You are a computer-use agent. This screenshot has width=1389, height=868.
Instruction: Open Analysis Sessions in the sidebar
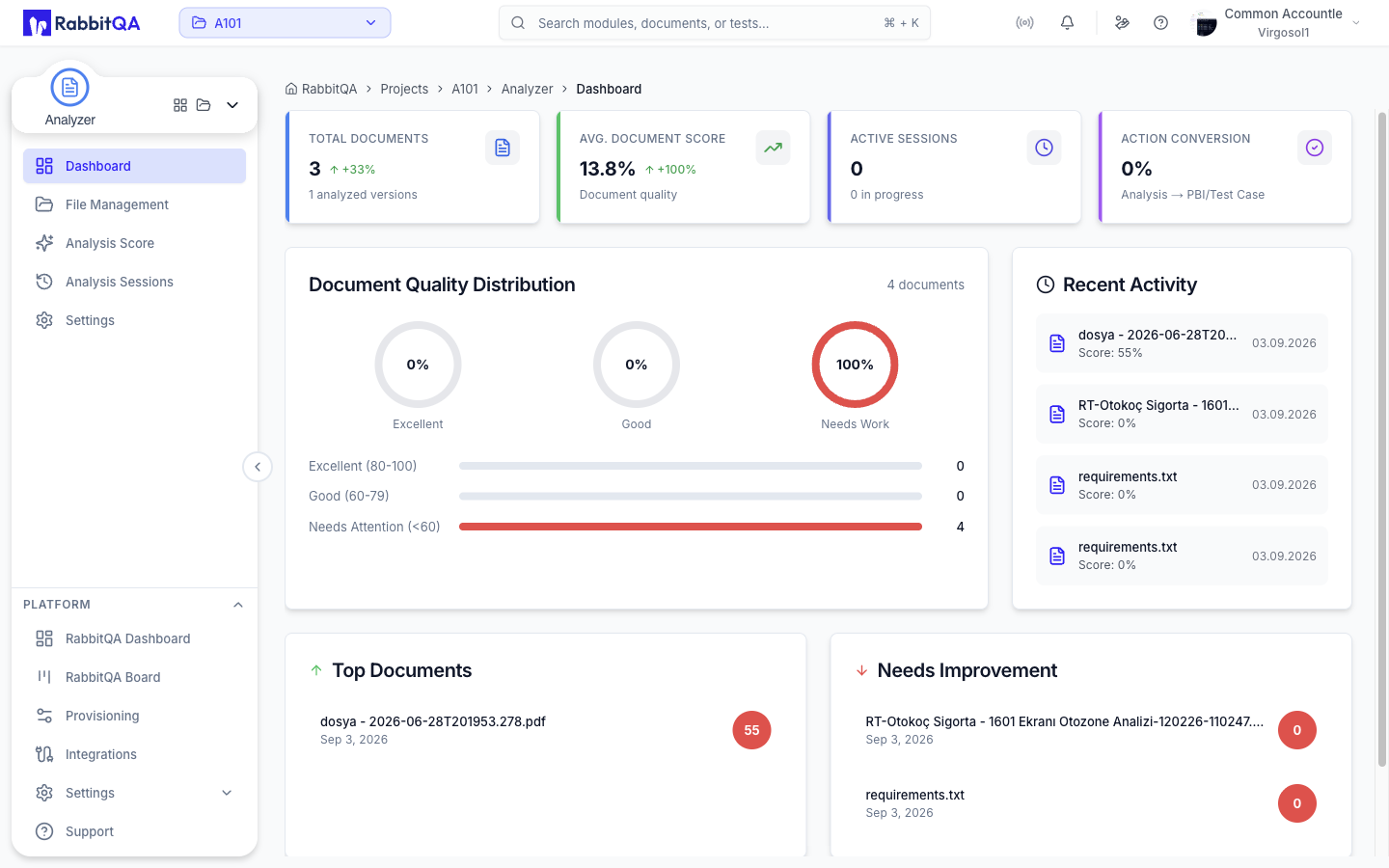tap(134, 282)
